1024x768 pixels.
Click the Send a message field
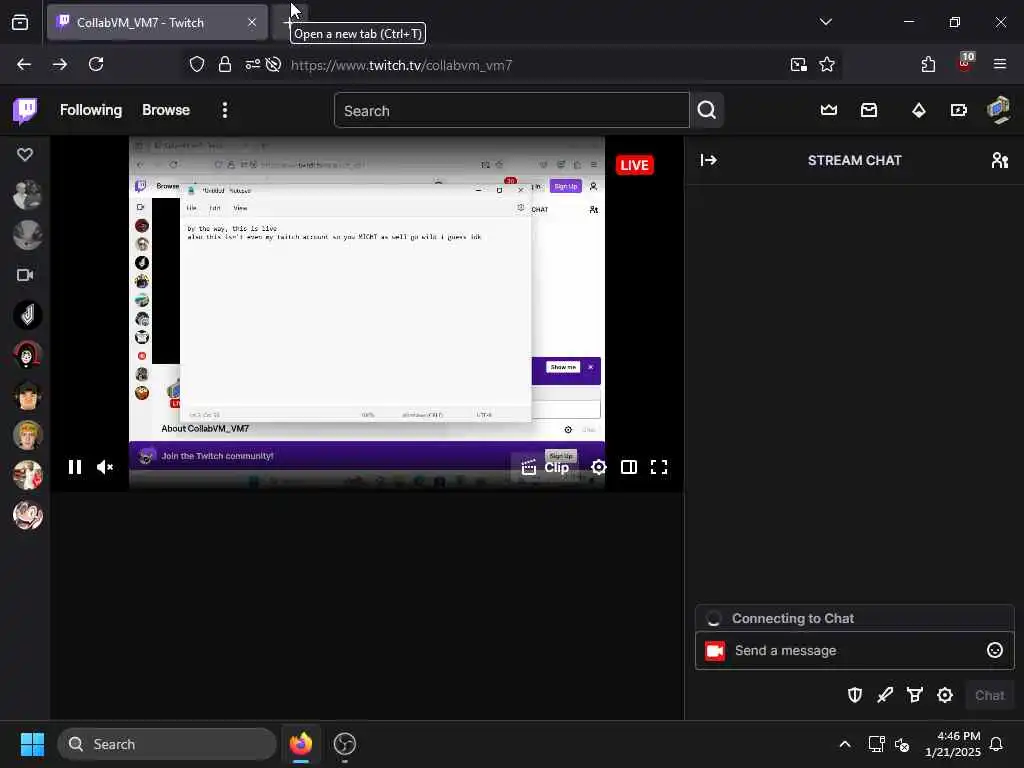[x=854, y=650]
